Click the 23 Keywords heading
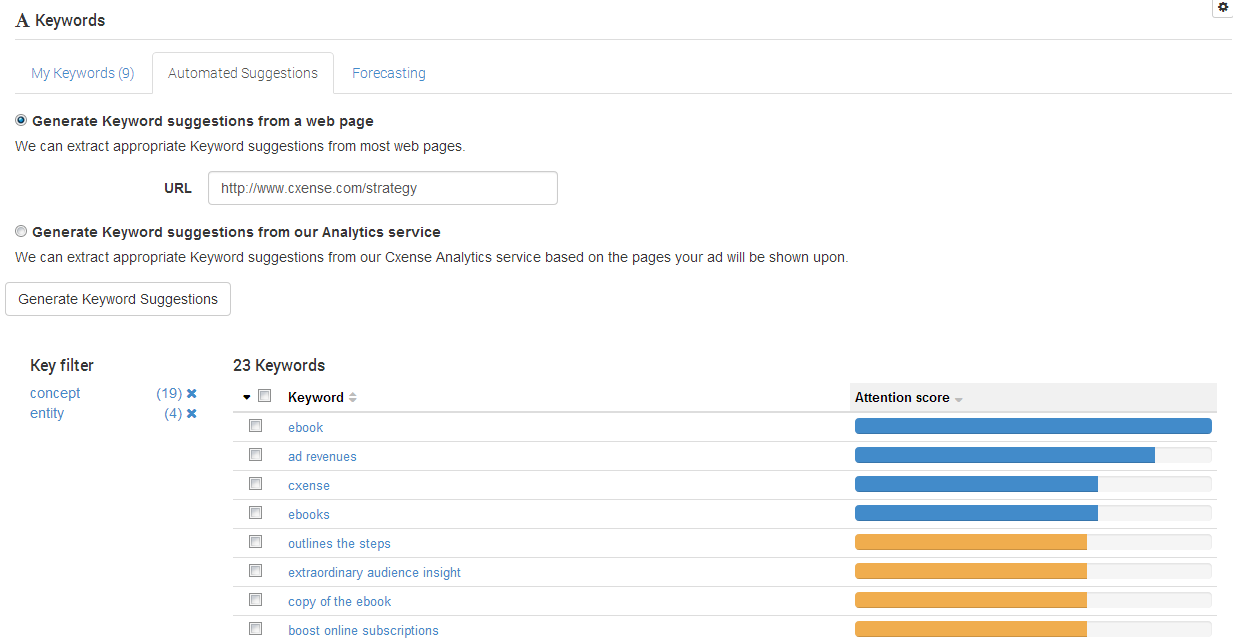This screenshot has width=1233, height=644. tap(279, 365)
